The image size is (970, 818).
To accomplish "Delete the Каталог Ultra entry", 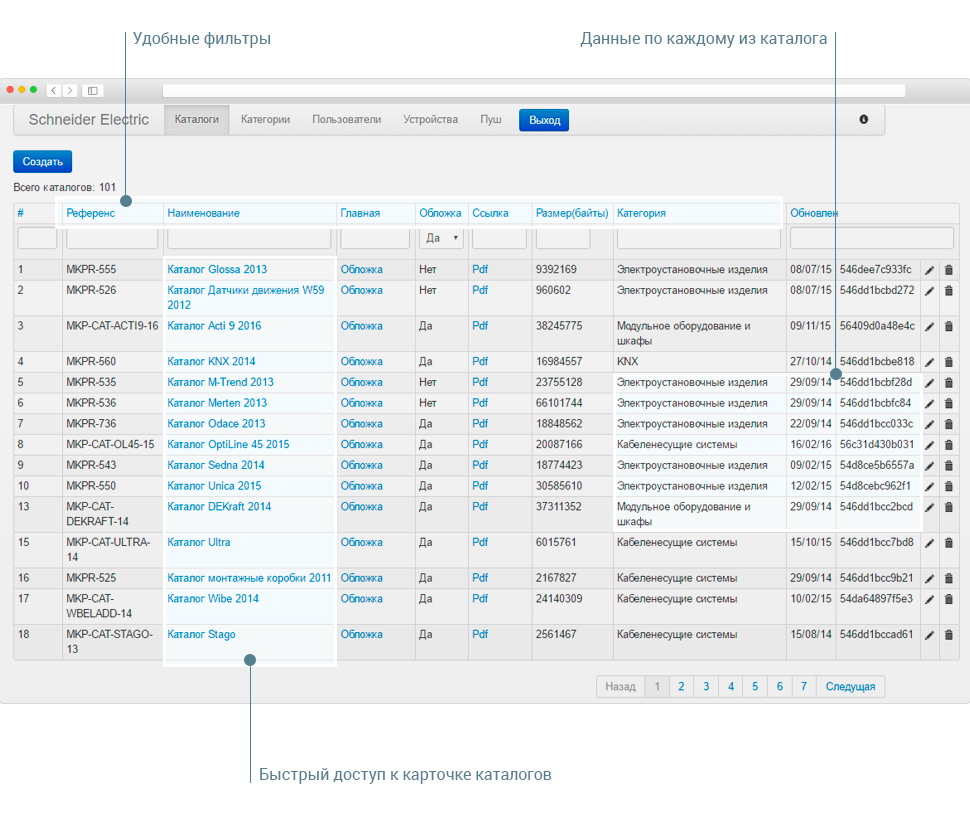I will click(948, 543).
